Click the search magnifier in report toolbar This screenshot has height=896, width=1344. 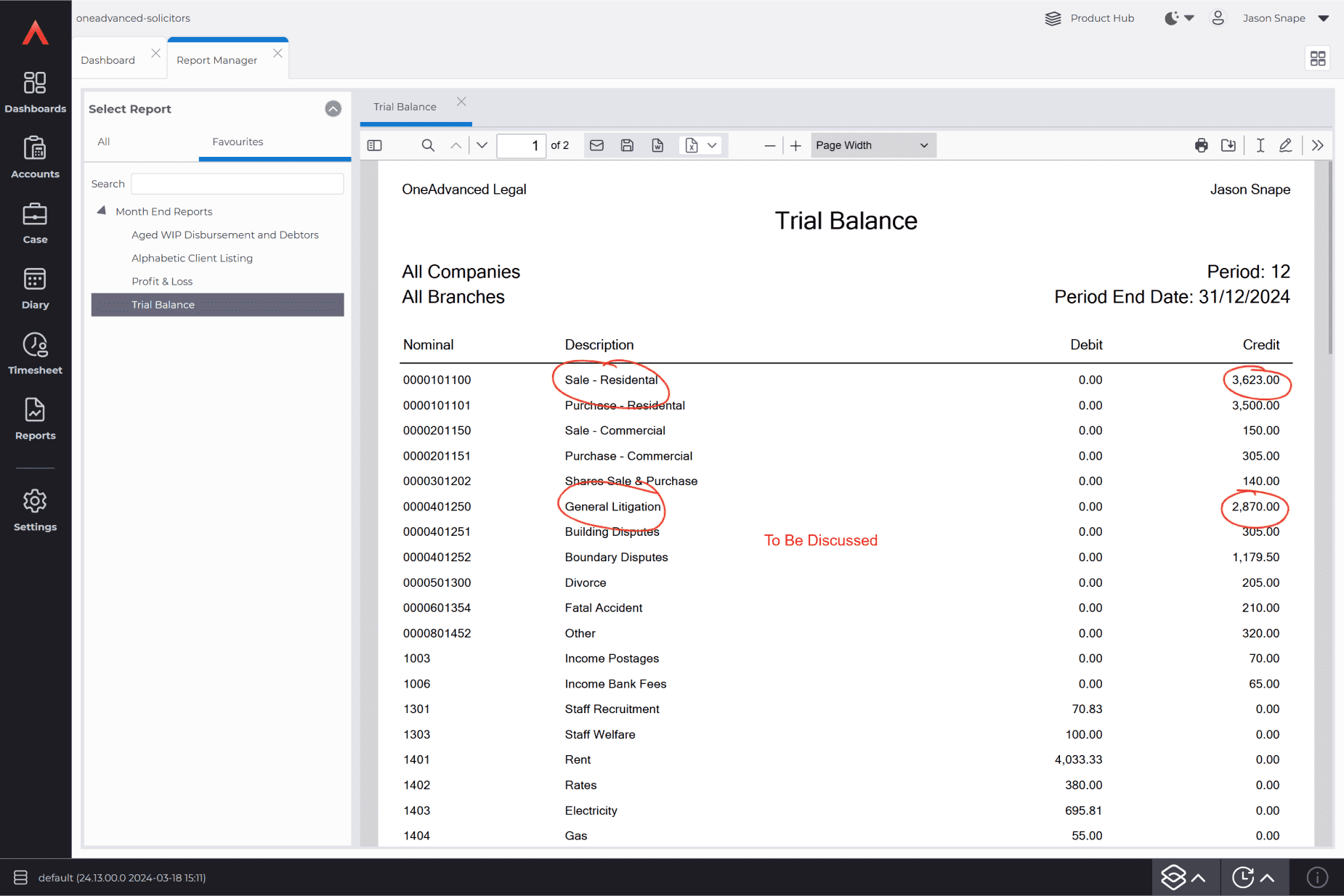pyautogui.click(x=428, y=145)
